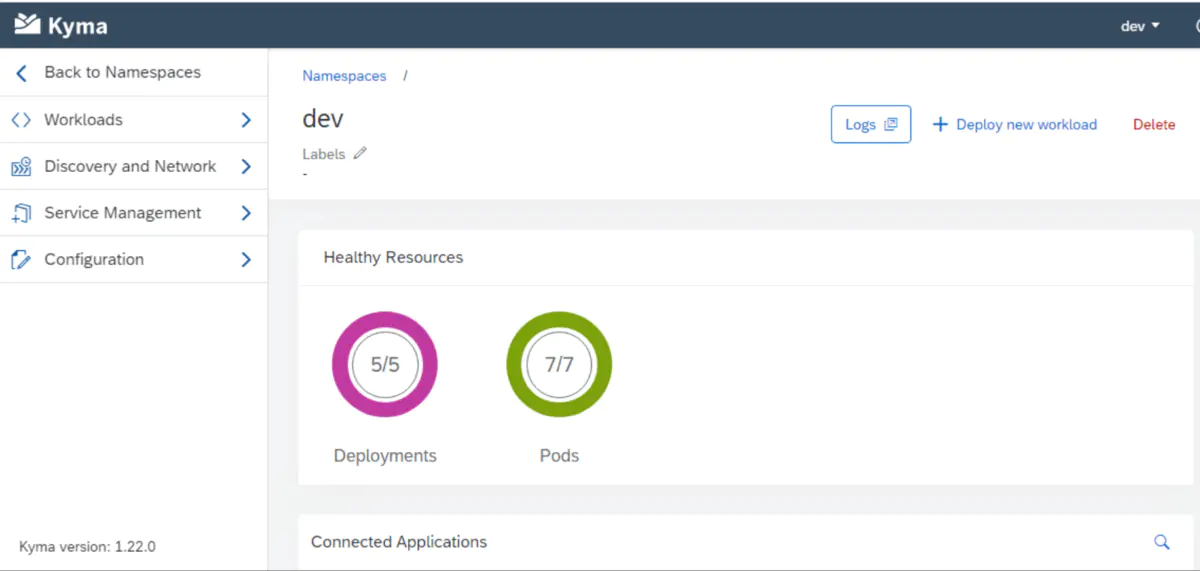Image resolution: width=1200 pixels, height=571 pixels.
Task: Click the Service Management icon
Action: click(21, 213)
